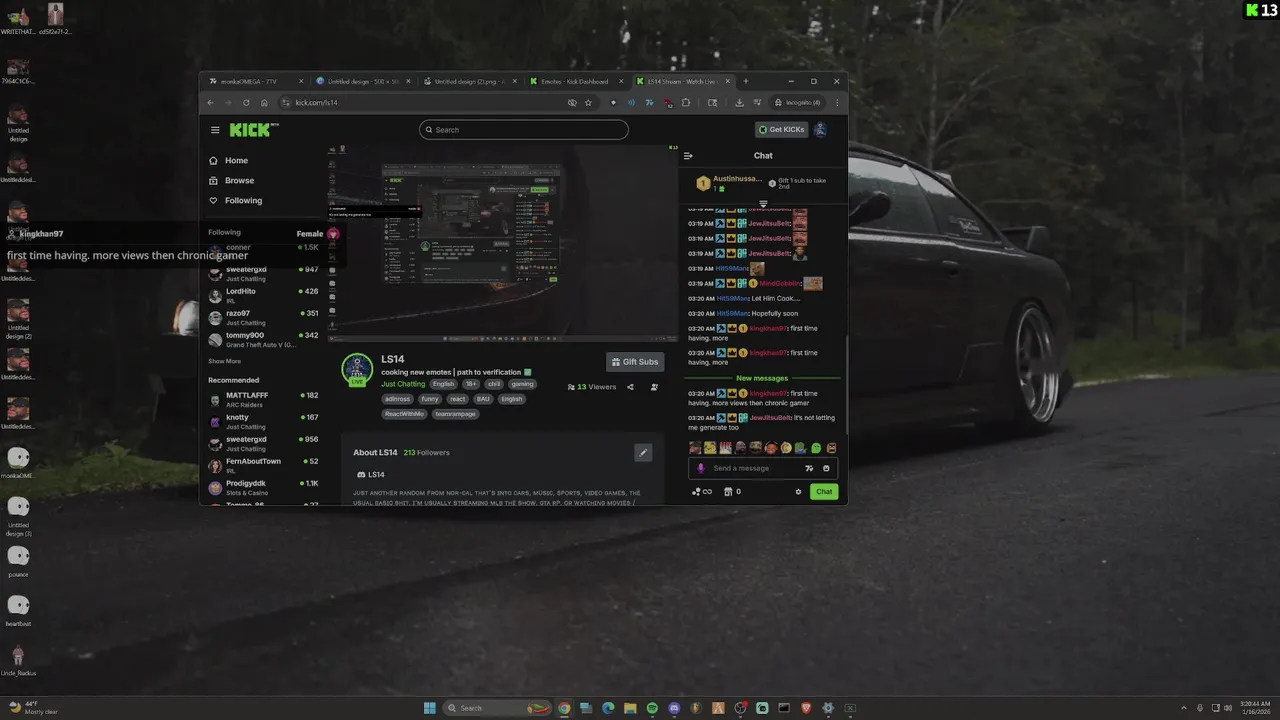Open razo97 channel in Following
The image size is (1280, 720).
tap(263, 317)
